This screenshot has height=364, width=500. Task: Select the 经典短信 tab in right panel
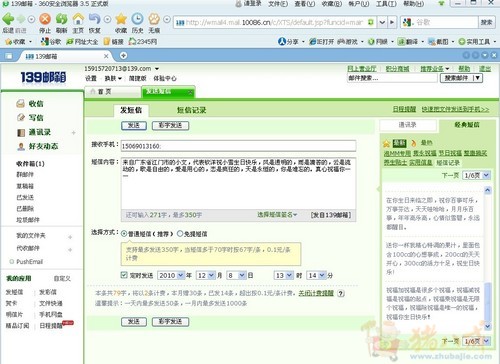tap(467, 125)
